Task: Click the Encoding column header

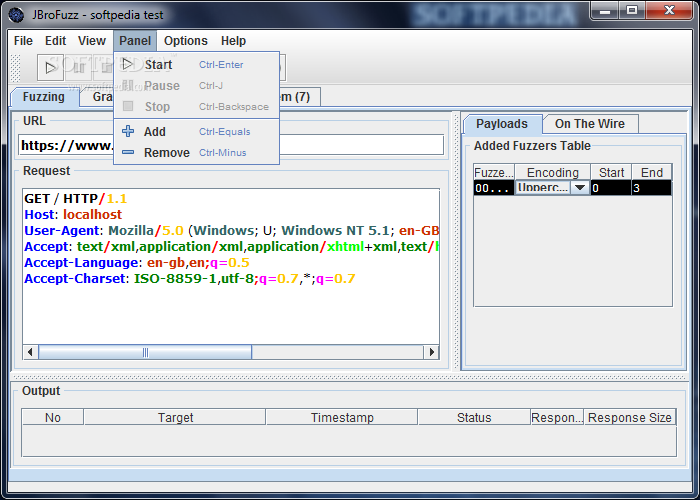Action: [553, 172]
